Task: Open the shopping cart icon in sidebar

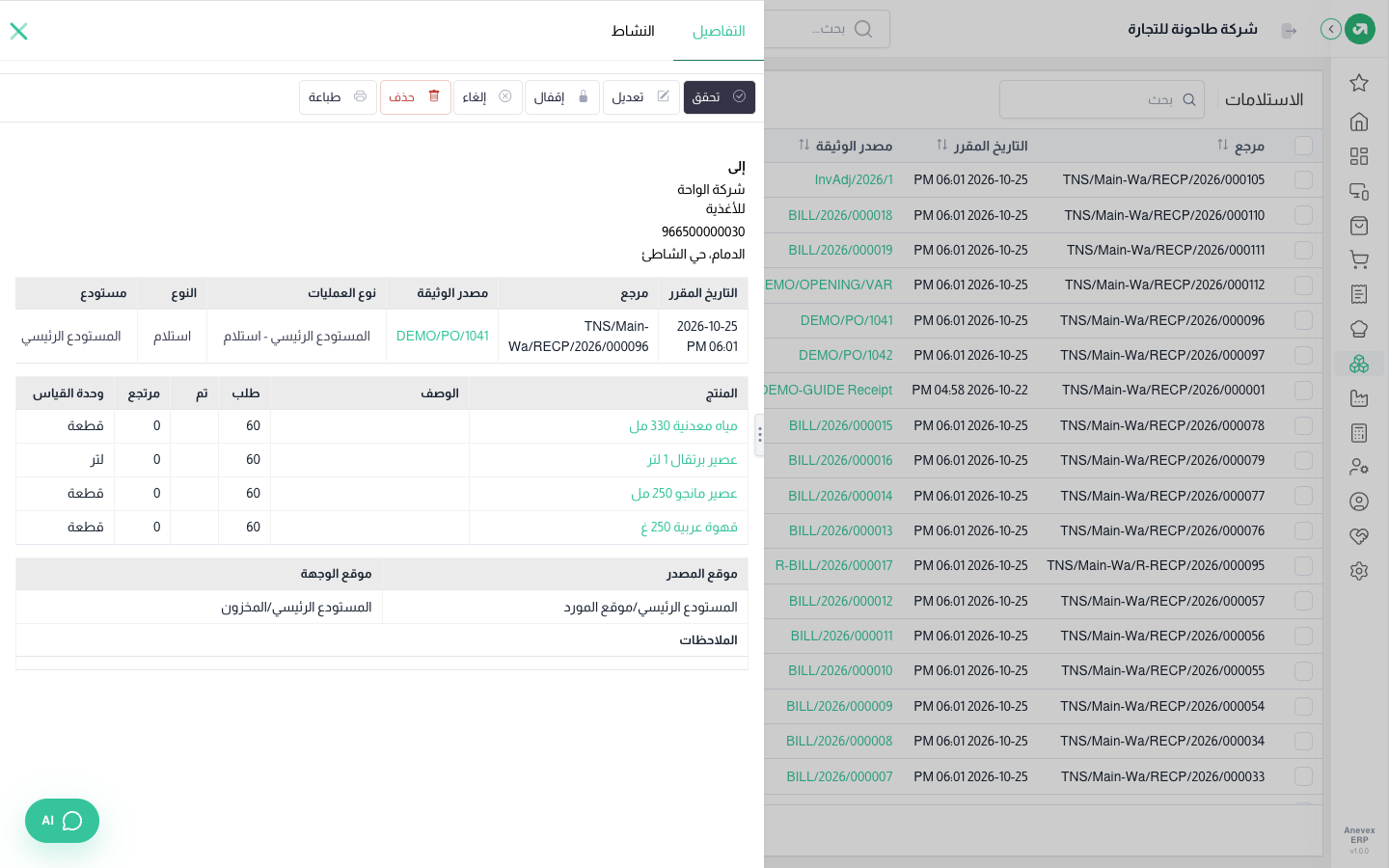Action: pos(1359,259)
